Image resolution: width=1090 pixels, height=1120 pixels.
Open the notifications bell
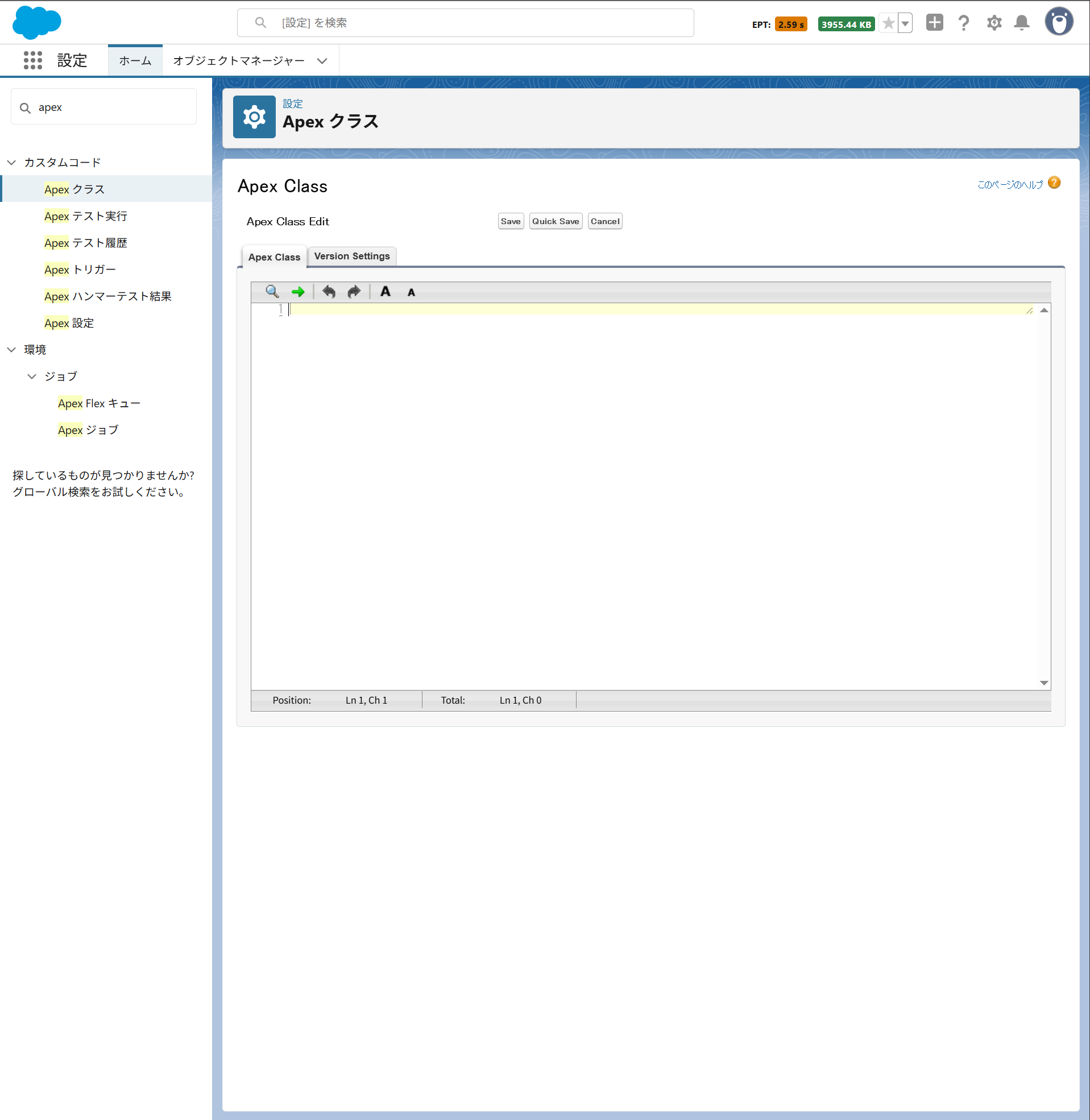tap(1022, 23)
